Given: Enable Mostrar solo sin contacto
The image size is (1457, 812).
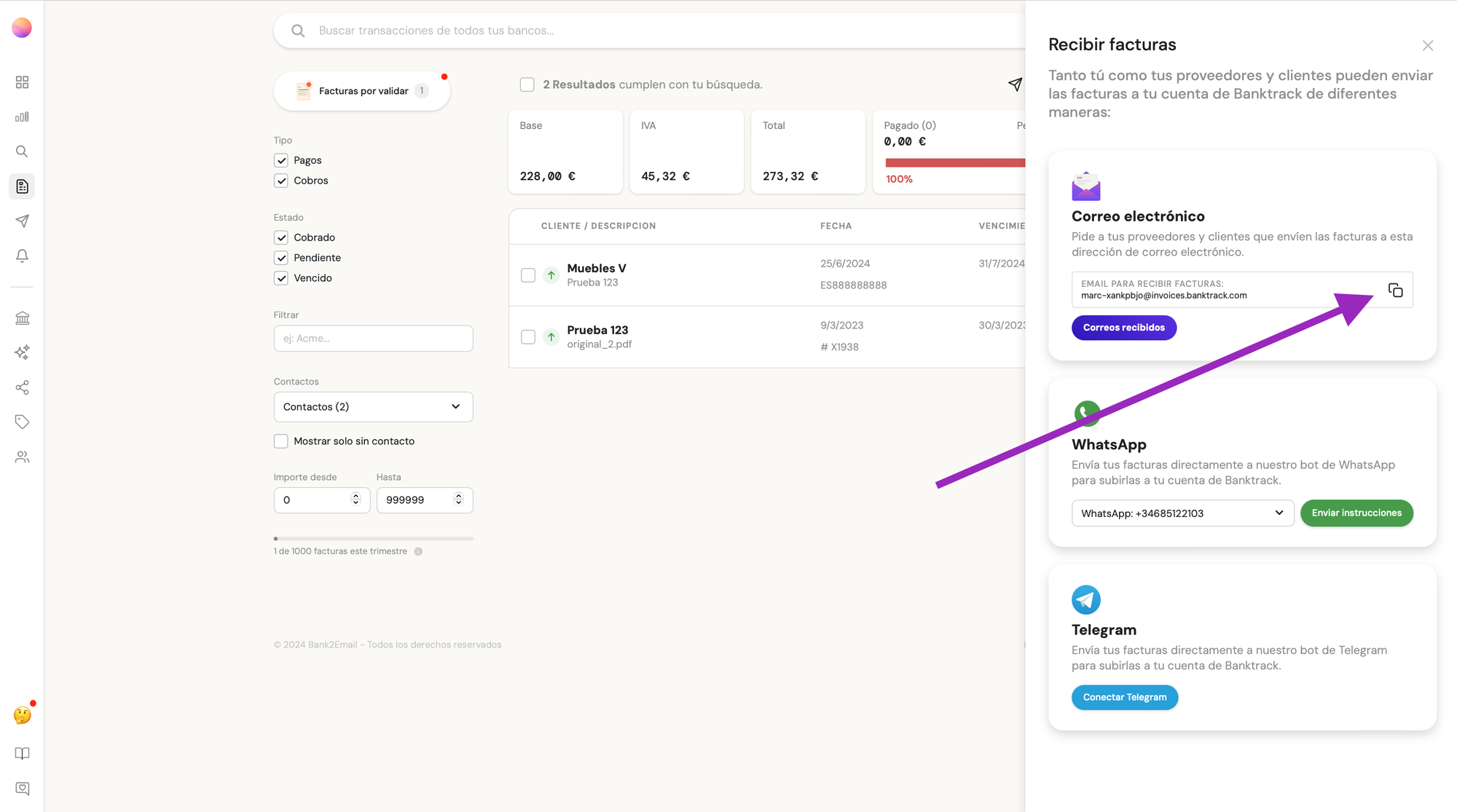Looking at the screenshot, I should 281,441.
